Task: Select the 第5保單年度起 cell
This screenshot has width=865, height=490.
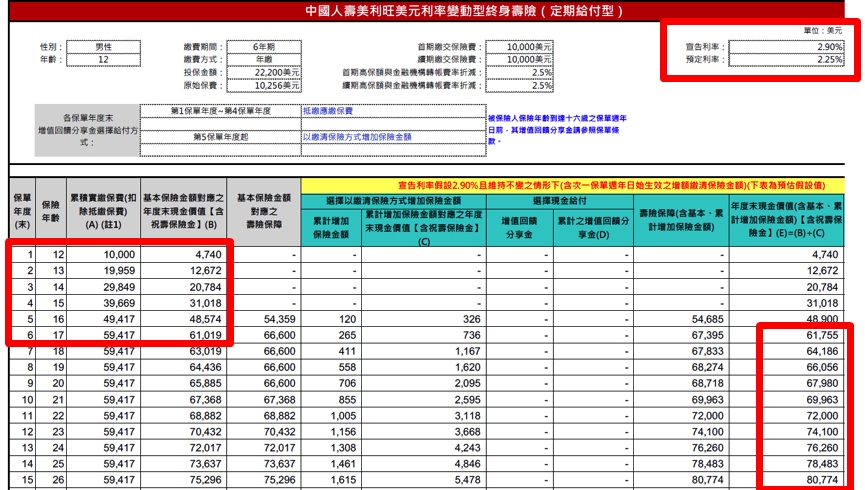Action: (221, 137)
